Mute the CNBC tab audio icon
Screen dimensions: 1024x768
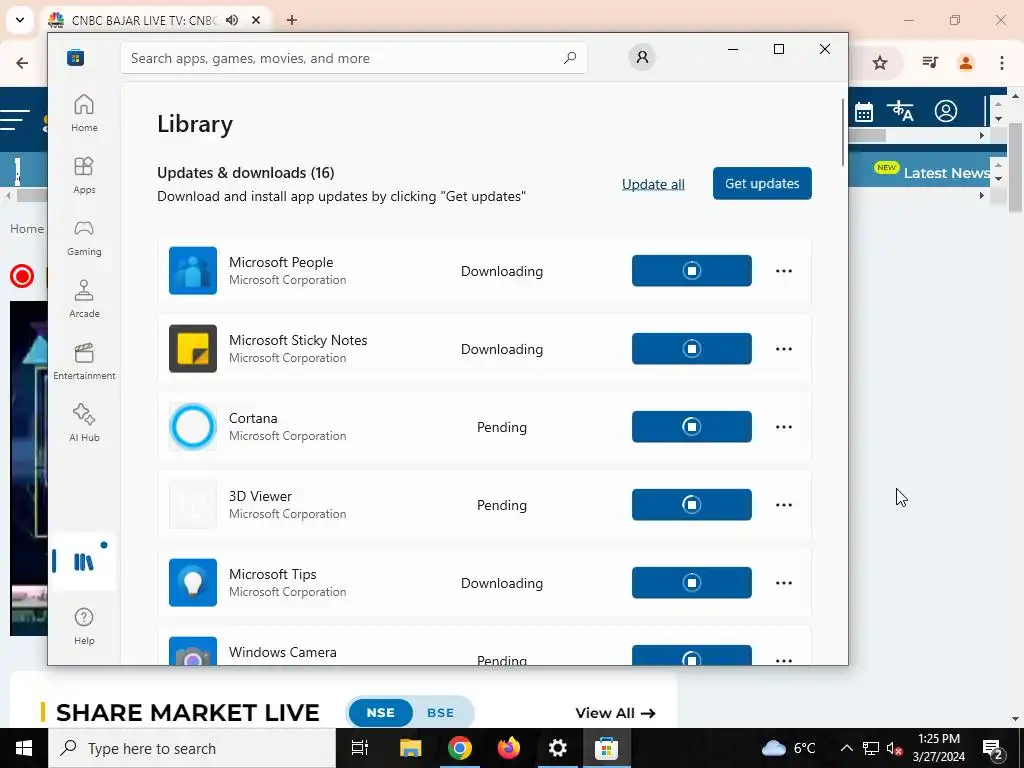(x=232, y=20)
